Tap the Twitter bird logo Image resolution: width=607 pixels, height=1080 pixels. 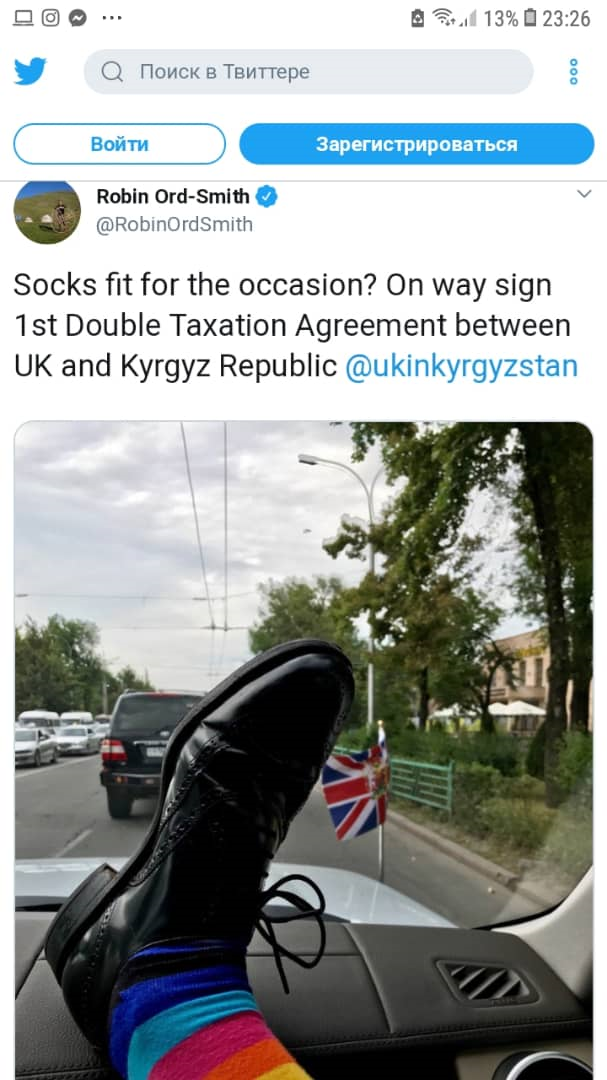click(x=30, y=72)
